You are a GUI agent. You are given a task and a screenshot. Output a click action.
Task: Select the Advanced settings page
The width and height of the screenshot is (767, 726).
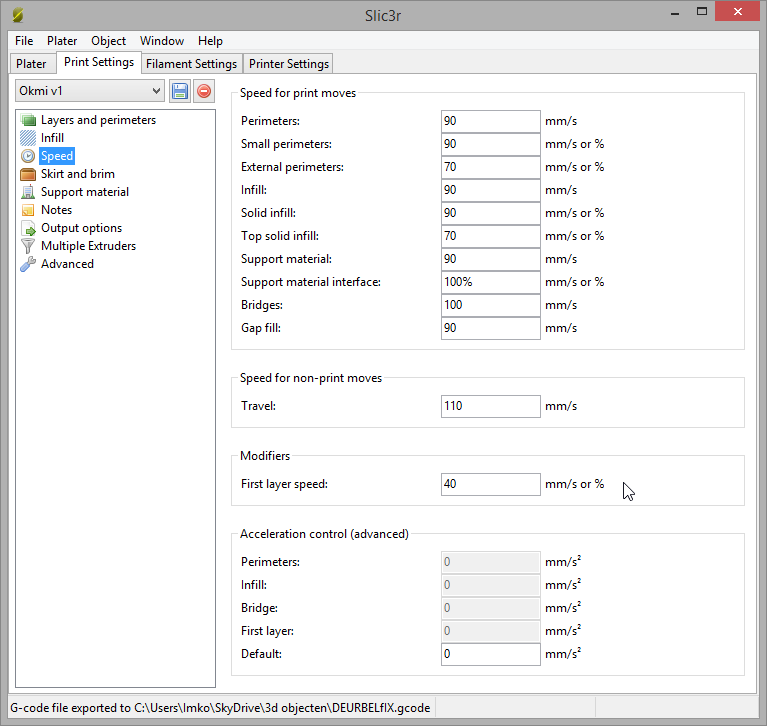(67, 264)
